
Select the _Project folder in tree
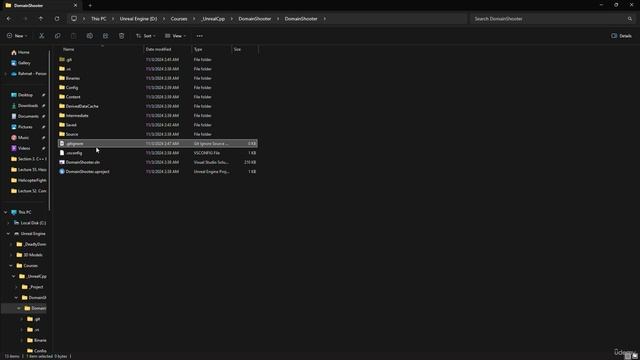pyautogui.click(x=33, y=287)
